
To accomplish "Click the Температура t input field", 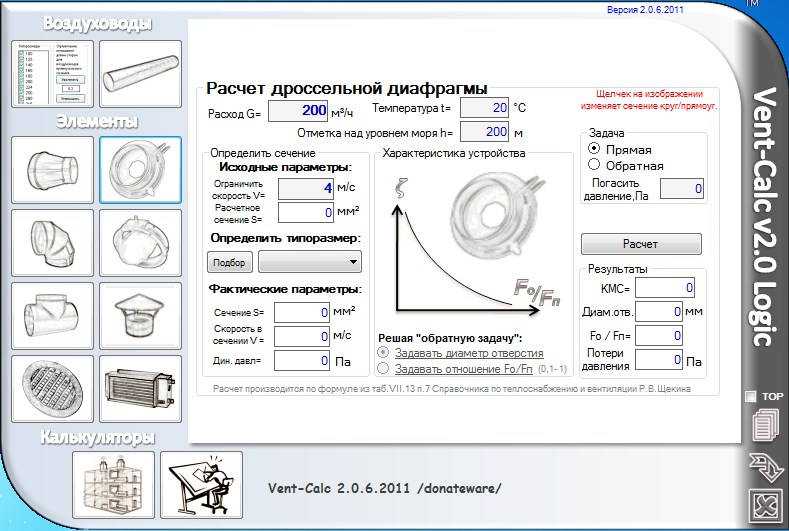I will (485, 108).
